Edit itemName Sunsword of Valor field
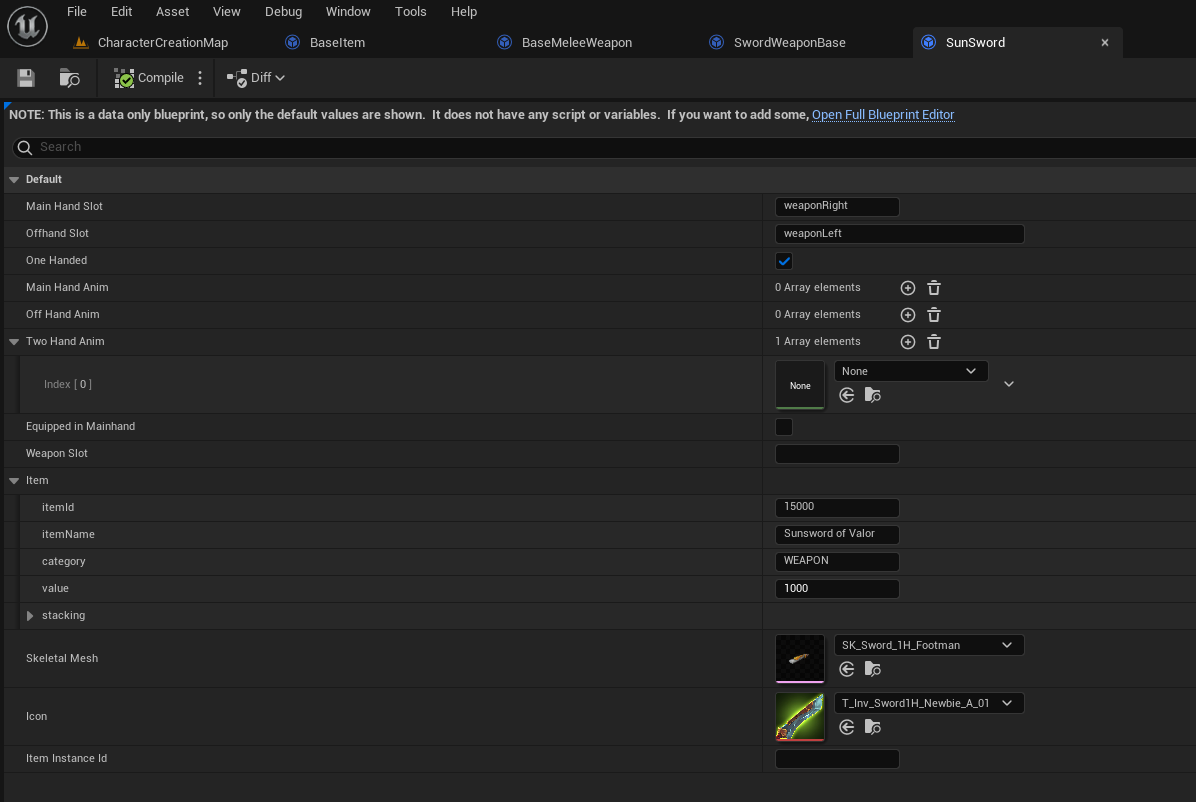Screen dimensions: 1196x802 point(837,534)
